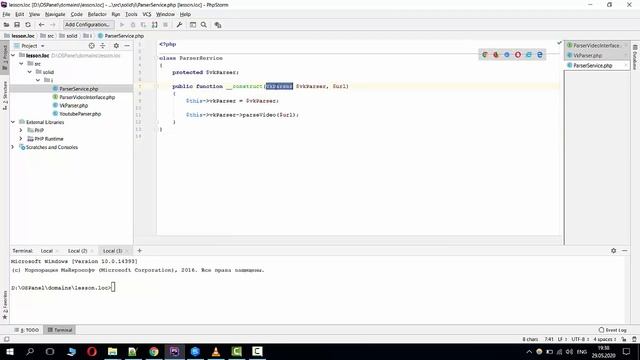Collapse the lesson.loc root folder

point(13,55)
